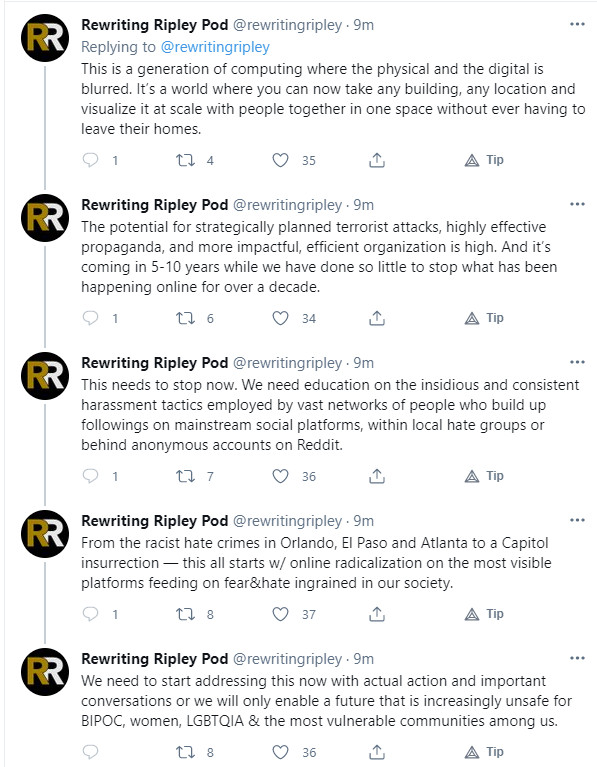
Task: Like the tweet about Capitol insurrection
Action: (x=280, y=614)
